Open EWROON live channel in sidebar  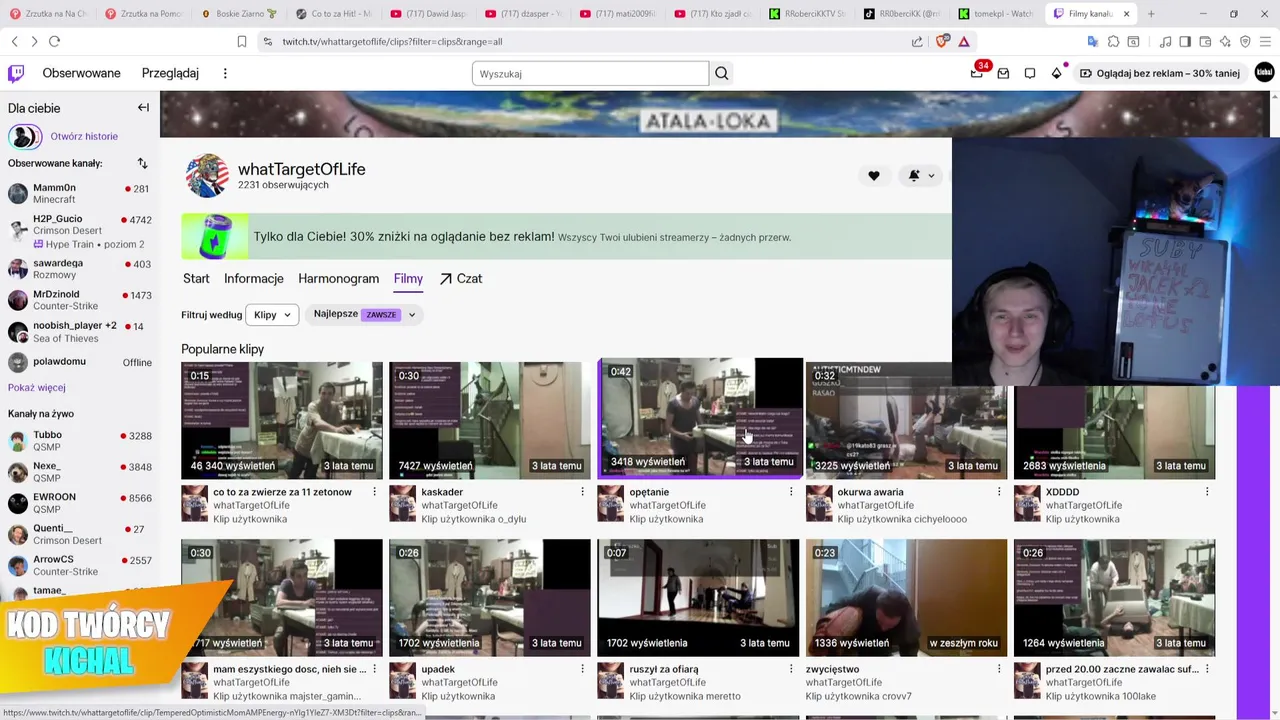coord(79,503)
